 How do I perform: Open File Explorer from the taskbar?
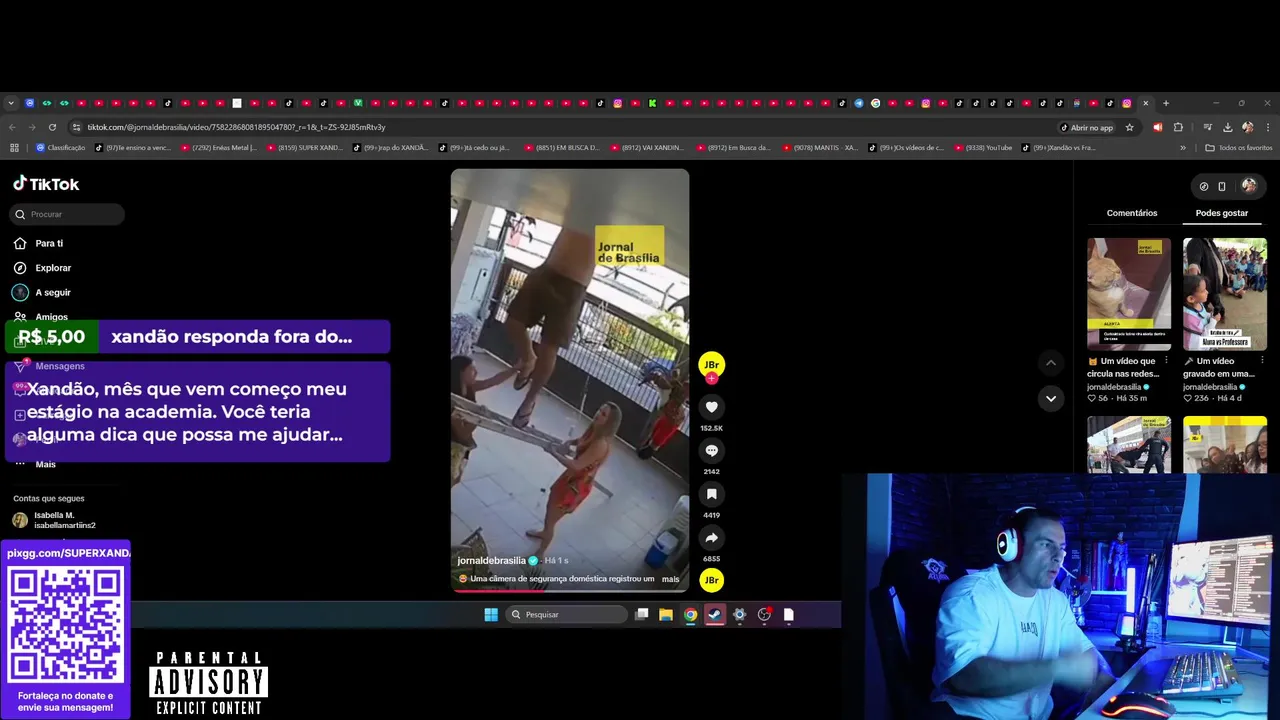[x=665, y=615]
